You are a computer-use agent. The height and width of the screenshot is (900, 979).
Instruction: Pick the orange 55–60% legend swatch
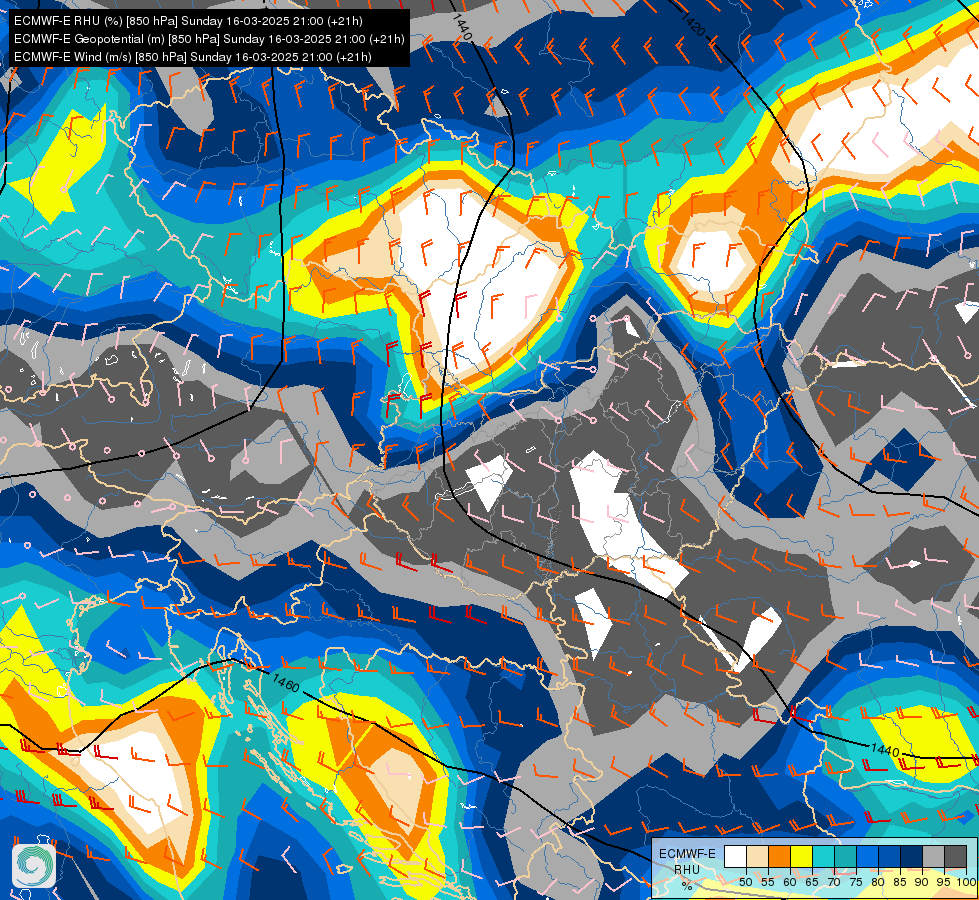point(779,856)
